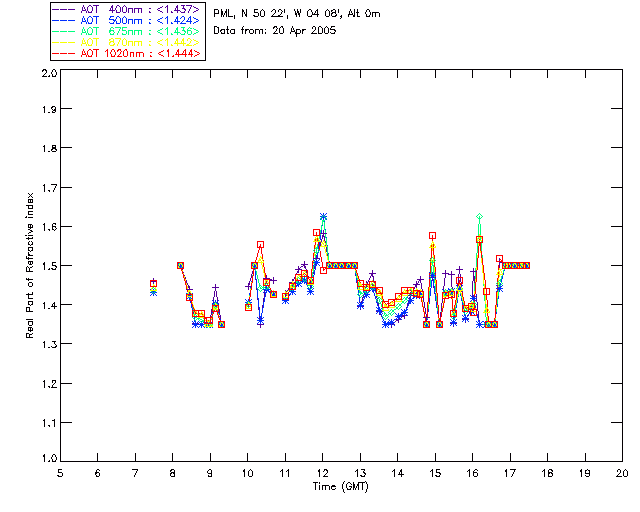This screenshot has width=640, height=512.
Task: Click the green diamond peak marker after 16 GMT
Action: click(480, 216)
